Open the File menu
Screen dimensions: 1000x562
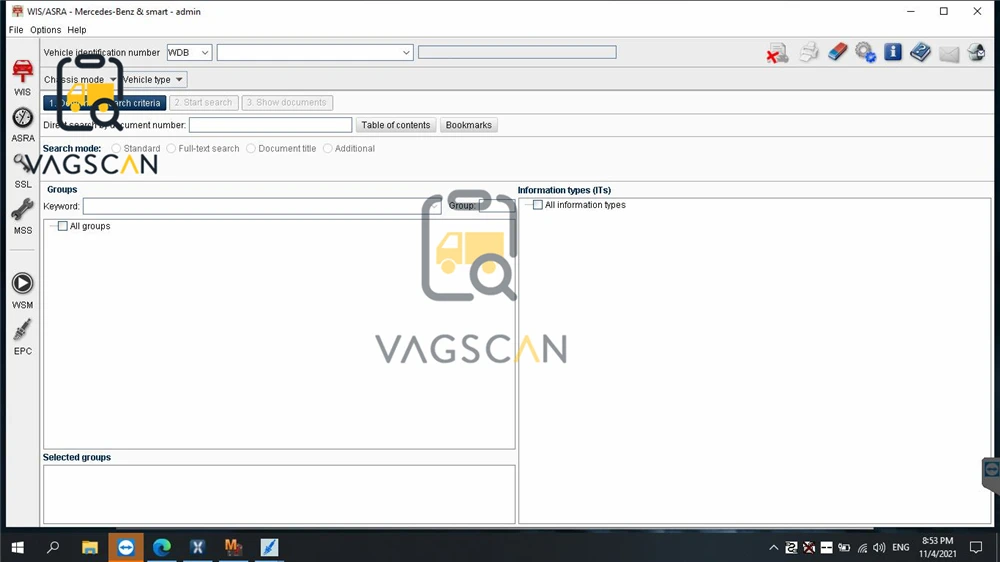click(16, 30)
